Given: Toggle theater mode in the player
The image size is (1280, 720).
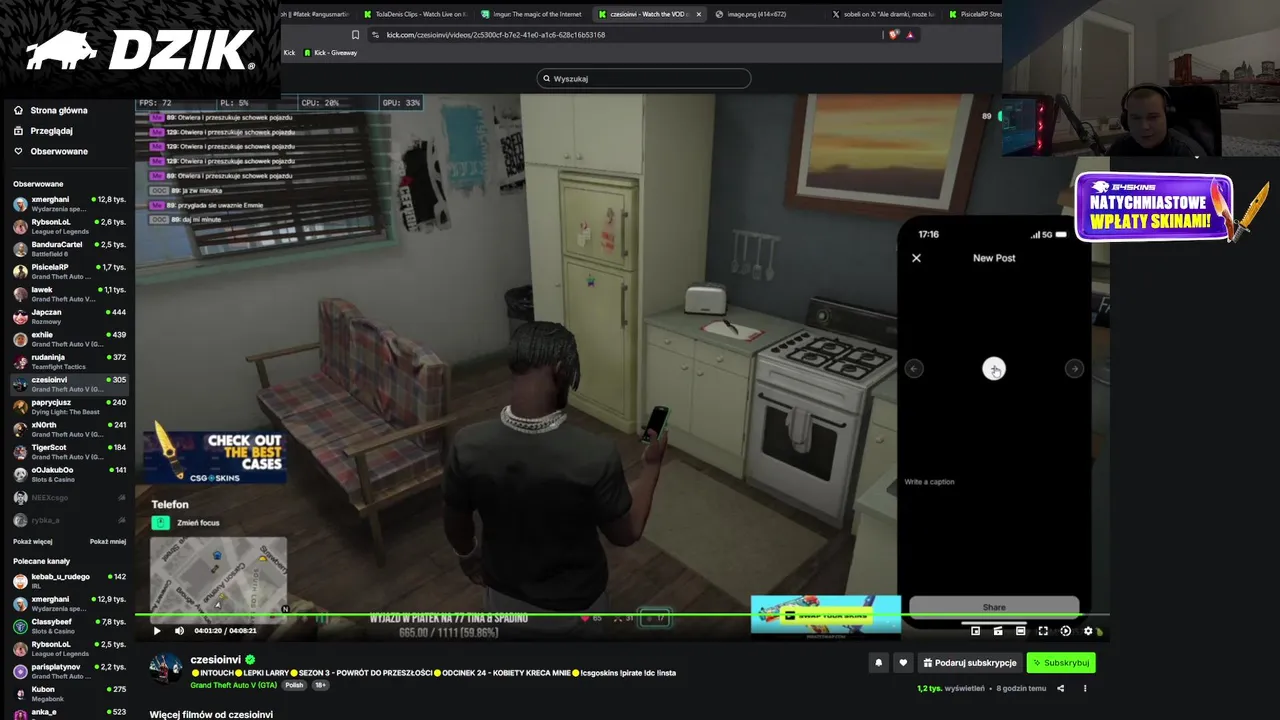Looking at the screenshot, I should click(1020, 631).
